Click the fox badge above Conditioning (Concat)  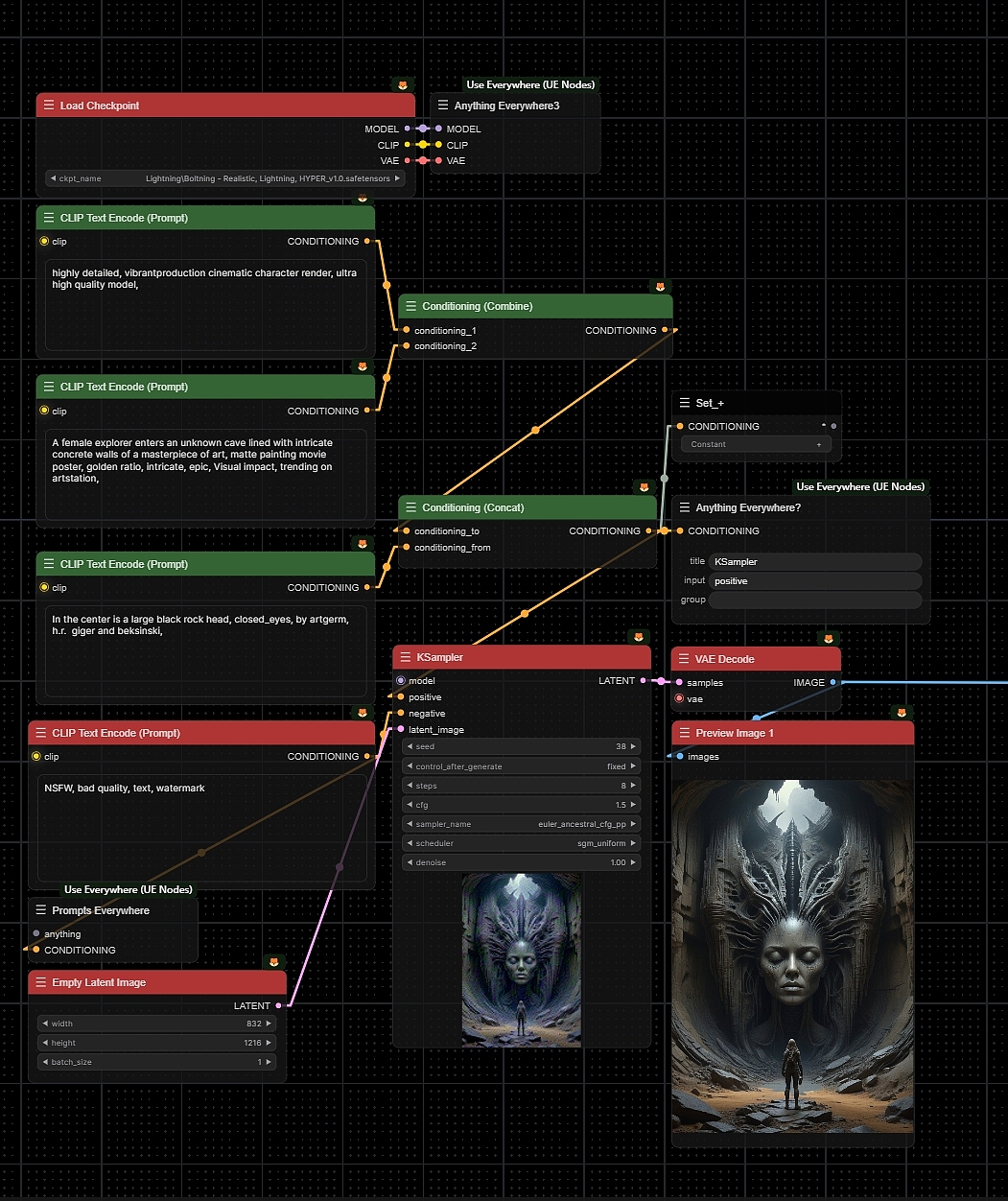(645, 487)
